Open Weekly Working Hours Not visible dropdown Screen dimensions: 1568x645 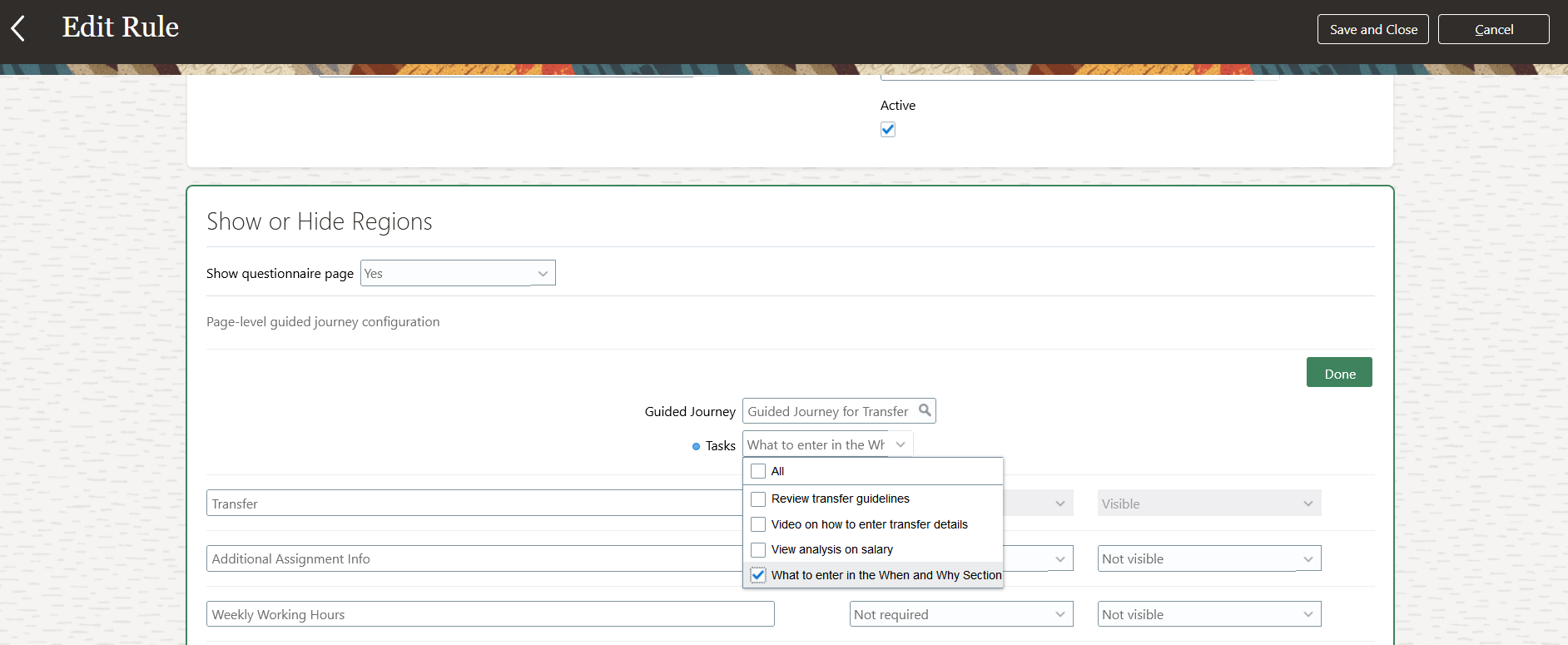coord(1209,614)
